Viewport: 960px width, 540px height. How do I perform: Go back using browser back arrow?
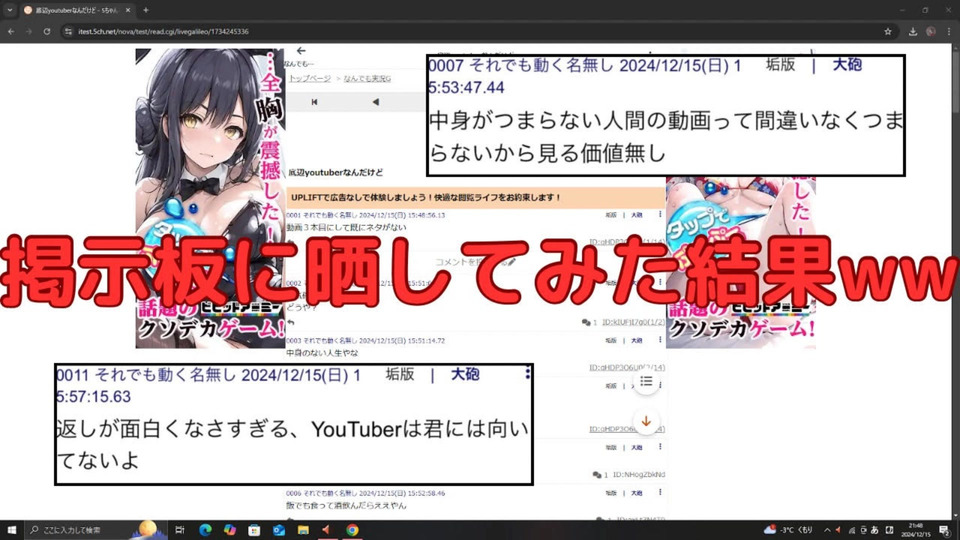11,31
